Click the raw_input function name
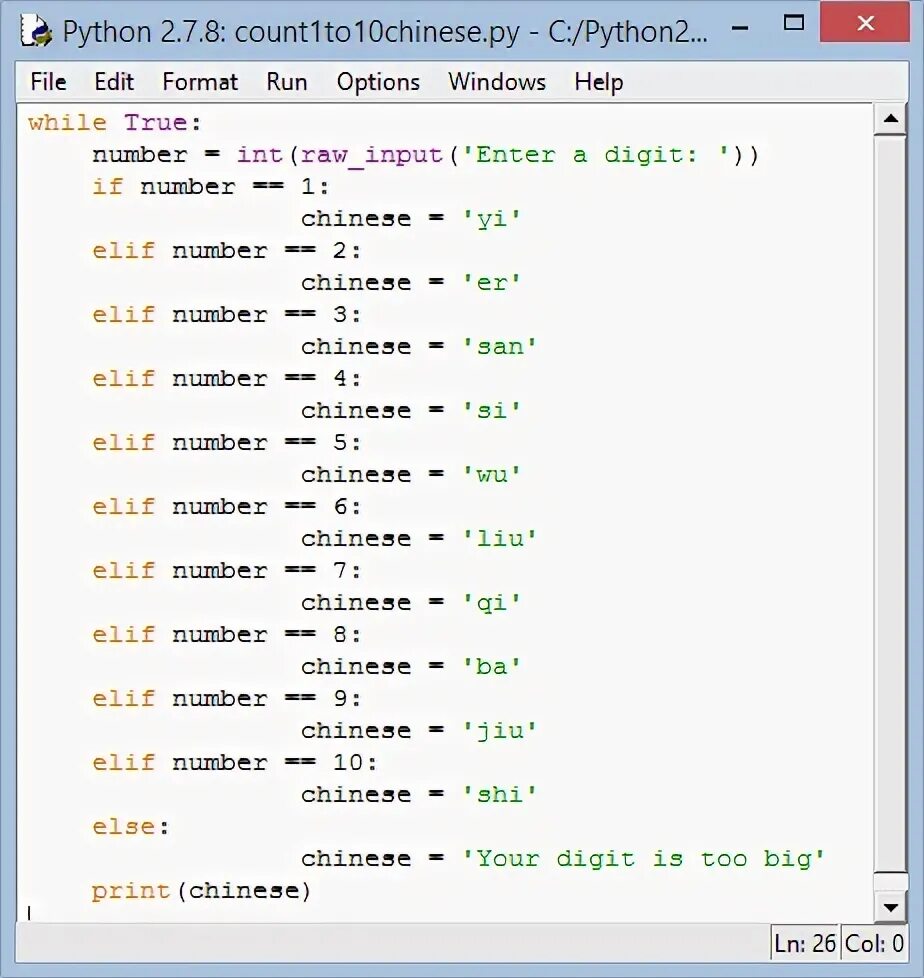The width and height of the screenshot is (924, 978). click(x=371, y=155)
